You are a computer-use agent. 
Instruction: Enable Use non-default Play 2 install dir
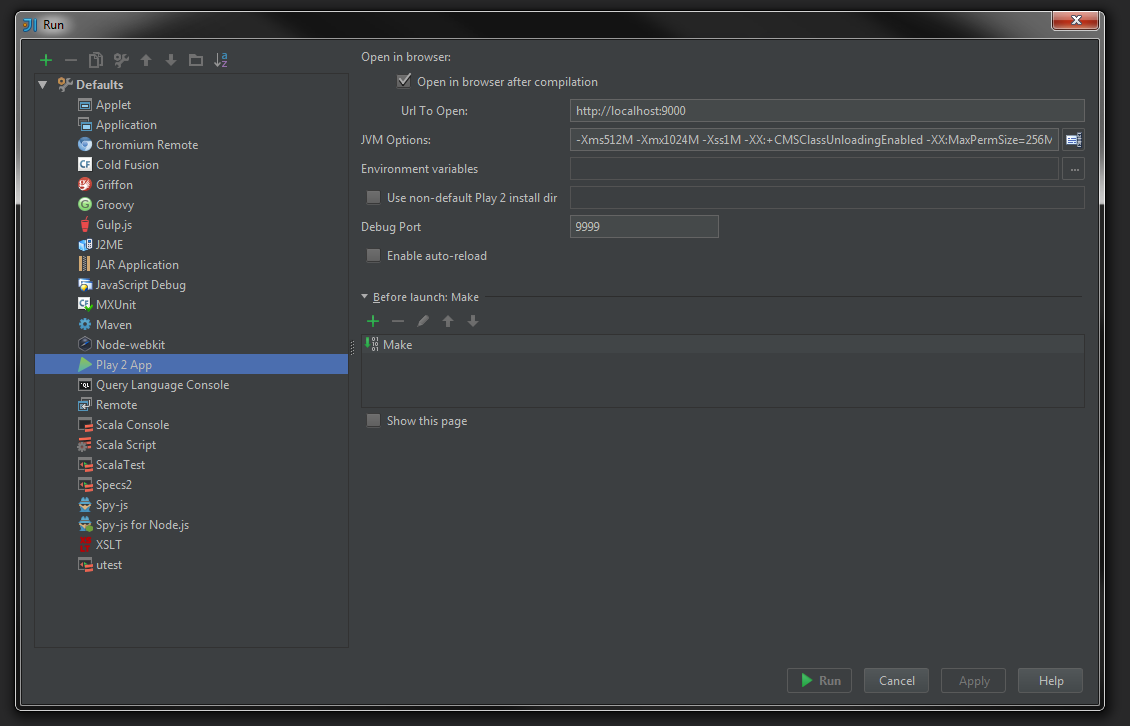373,198
